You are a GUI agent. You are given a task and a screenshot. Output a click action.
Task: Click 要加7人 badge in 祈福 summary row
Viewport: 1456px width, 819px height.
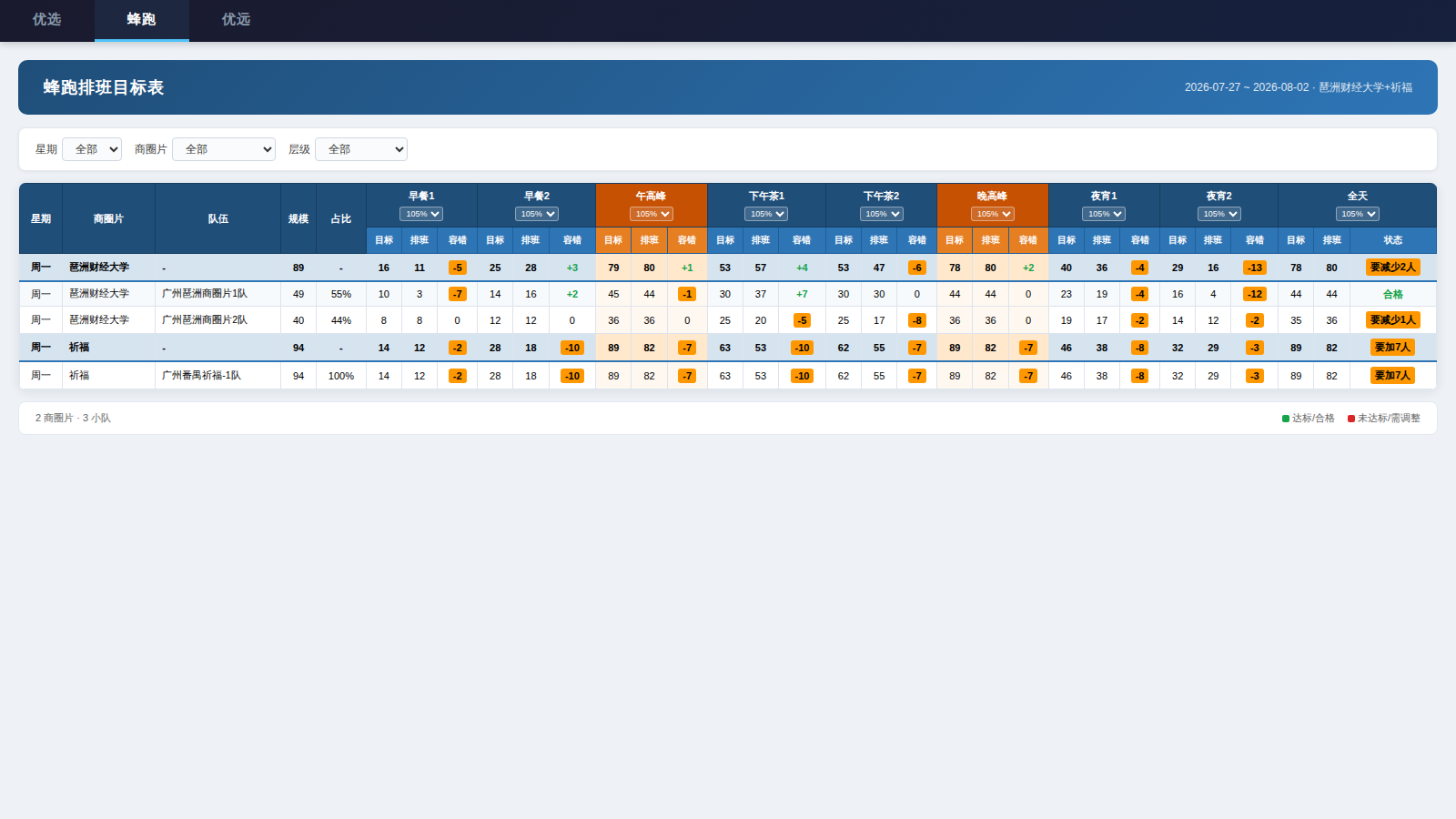point(1393,348)
